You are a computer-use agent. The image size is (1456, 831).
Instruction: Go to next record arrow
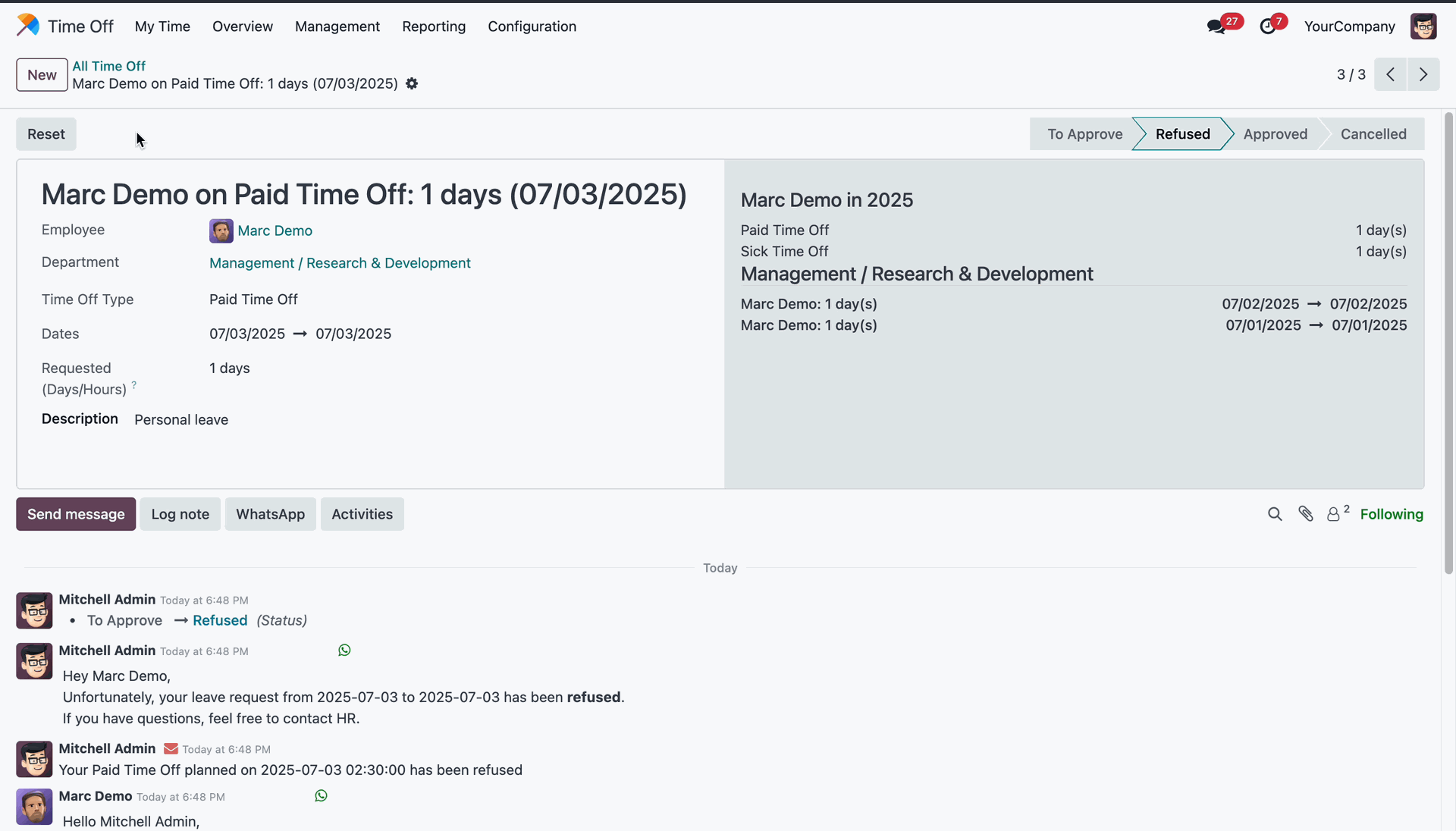click(1423, 74)
